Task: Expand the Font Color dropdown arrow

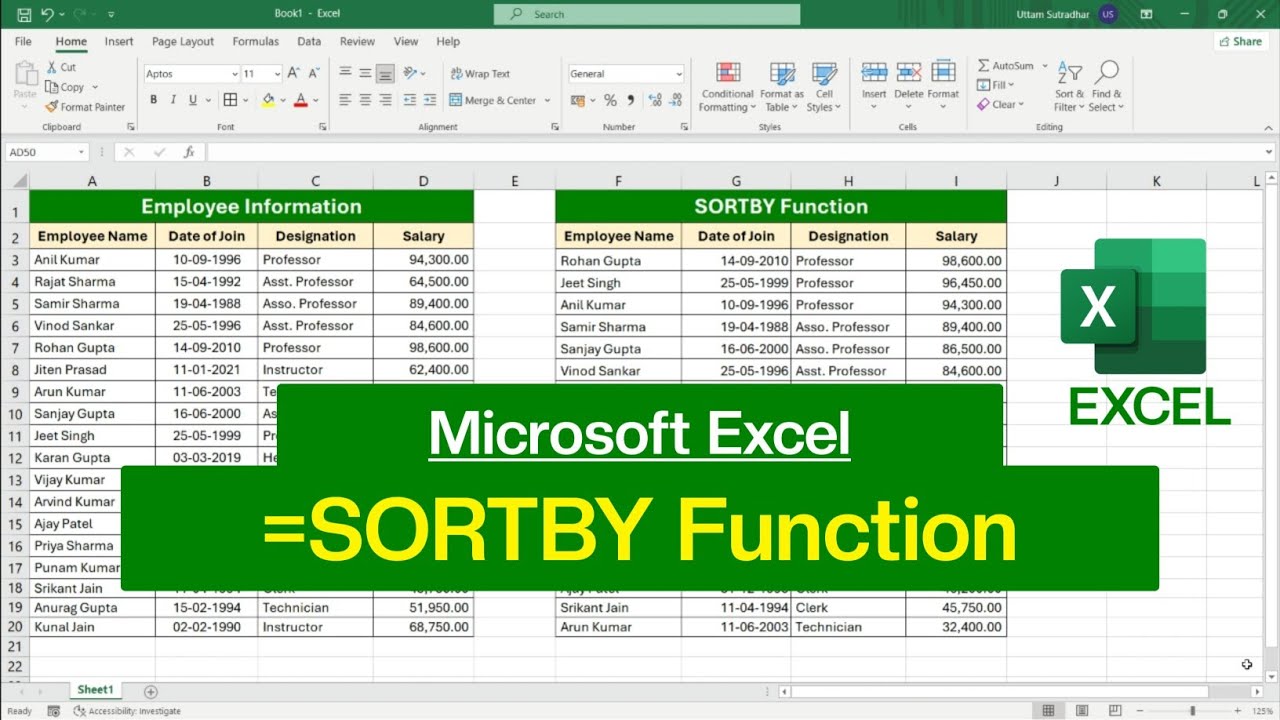Action: pos(316,100)
